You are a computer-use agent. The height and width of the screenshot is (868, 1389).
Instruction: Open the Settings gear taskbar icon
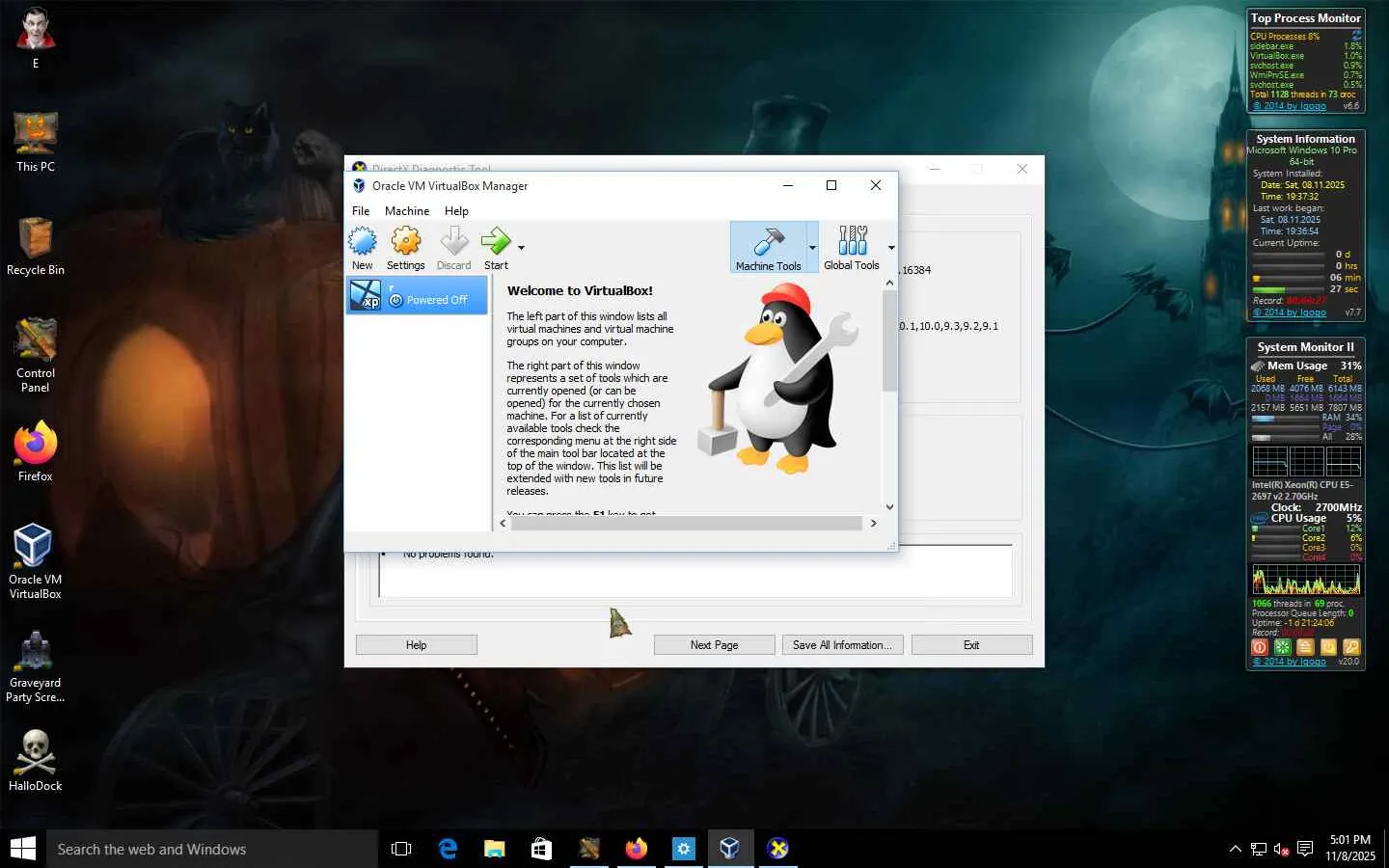[683, 849]
